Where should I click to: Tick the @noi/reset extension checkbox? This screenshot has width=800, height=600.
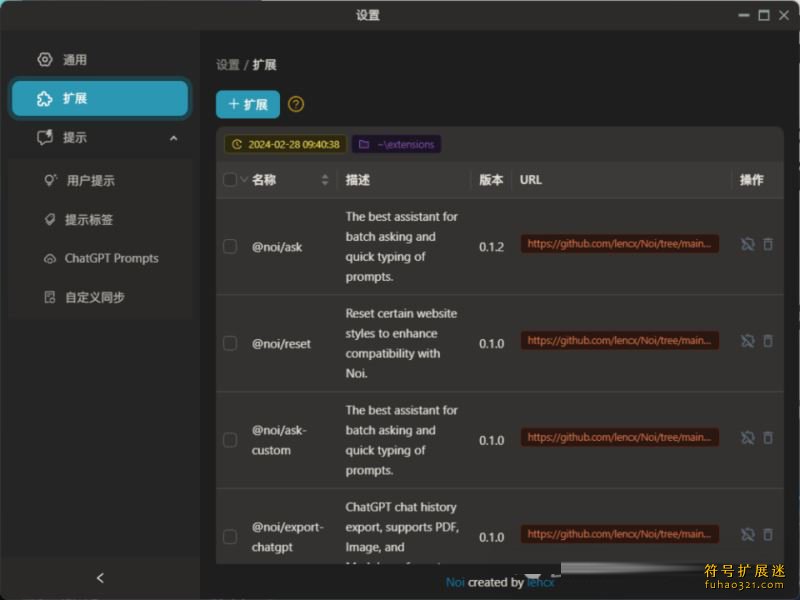pos(230,343)
